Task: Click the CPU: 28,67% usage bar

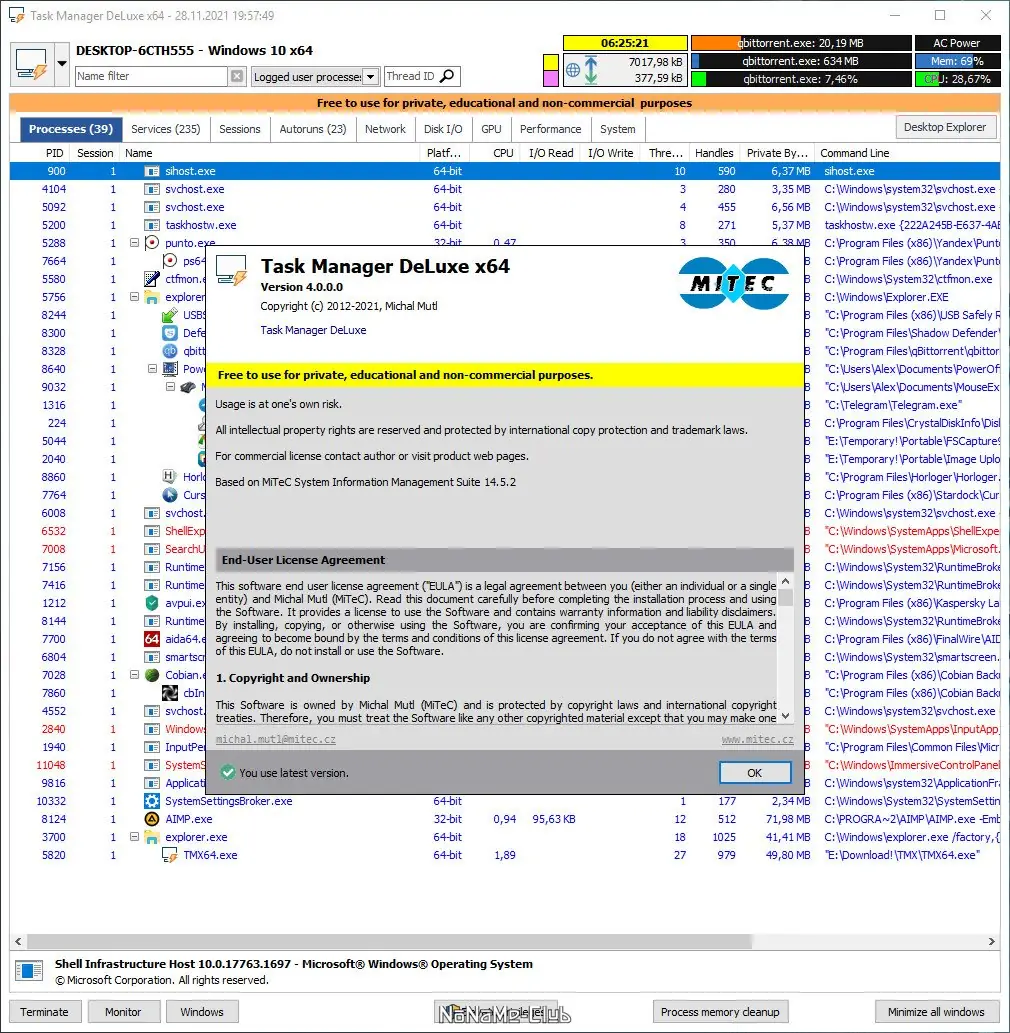Action: click(x=957, y=79)
